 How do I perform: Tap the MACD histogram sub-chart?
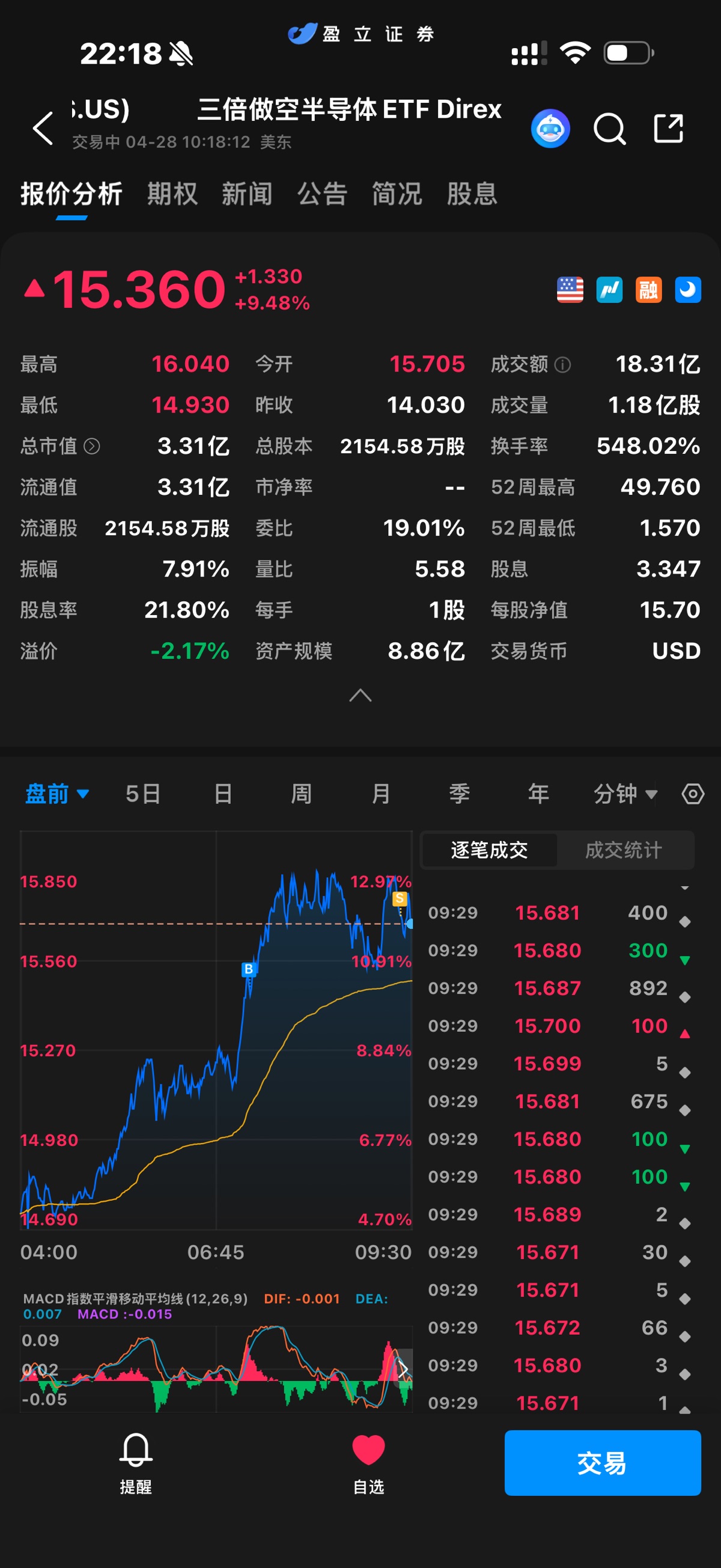pyautogui.click(x=216, y=1369)
